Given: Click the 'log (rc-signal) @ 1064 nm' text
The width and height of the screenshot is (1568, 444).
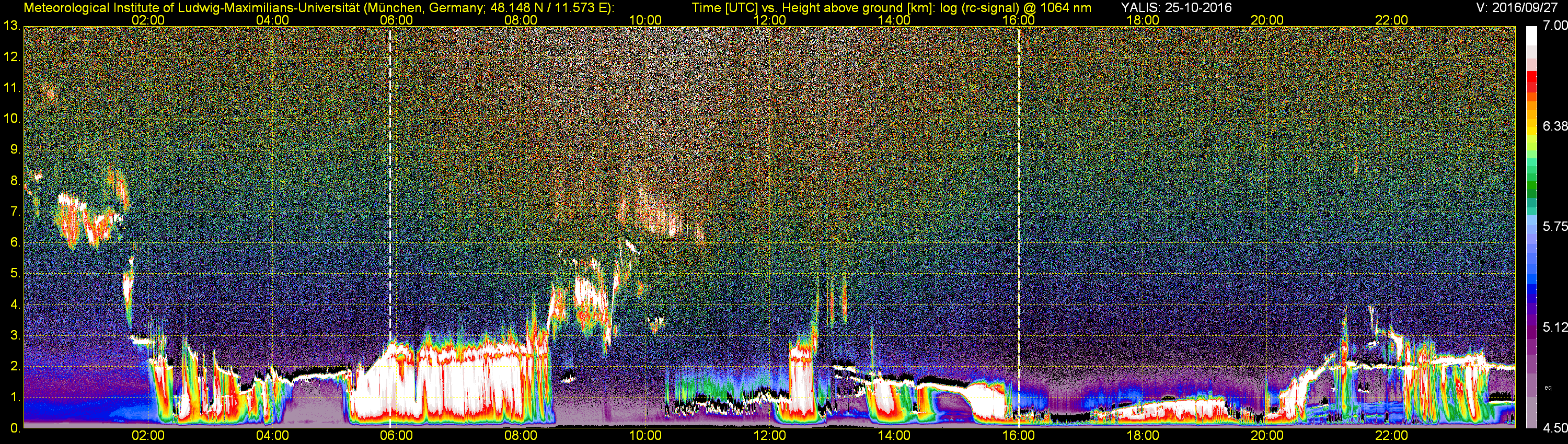Looking at the screenshot, I should click(1016, 8).
